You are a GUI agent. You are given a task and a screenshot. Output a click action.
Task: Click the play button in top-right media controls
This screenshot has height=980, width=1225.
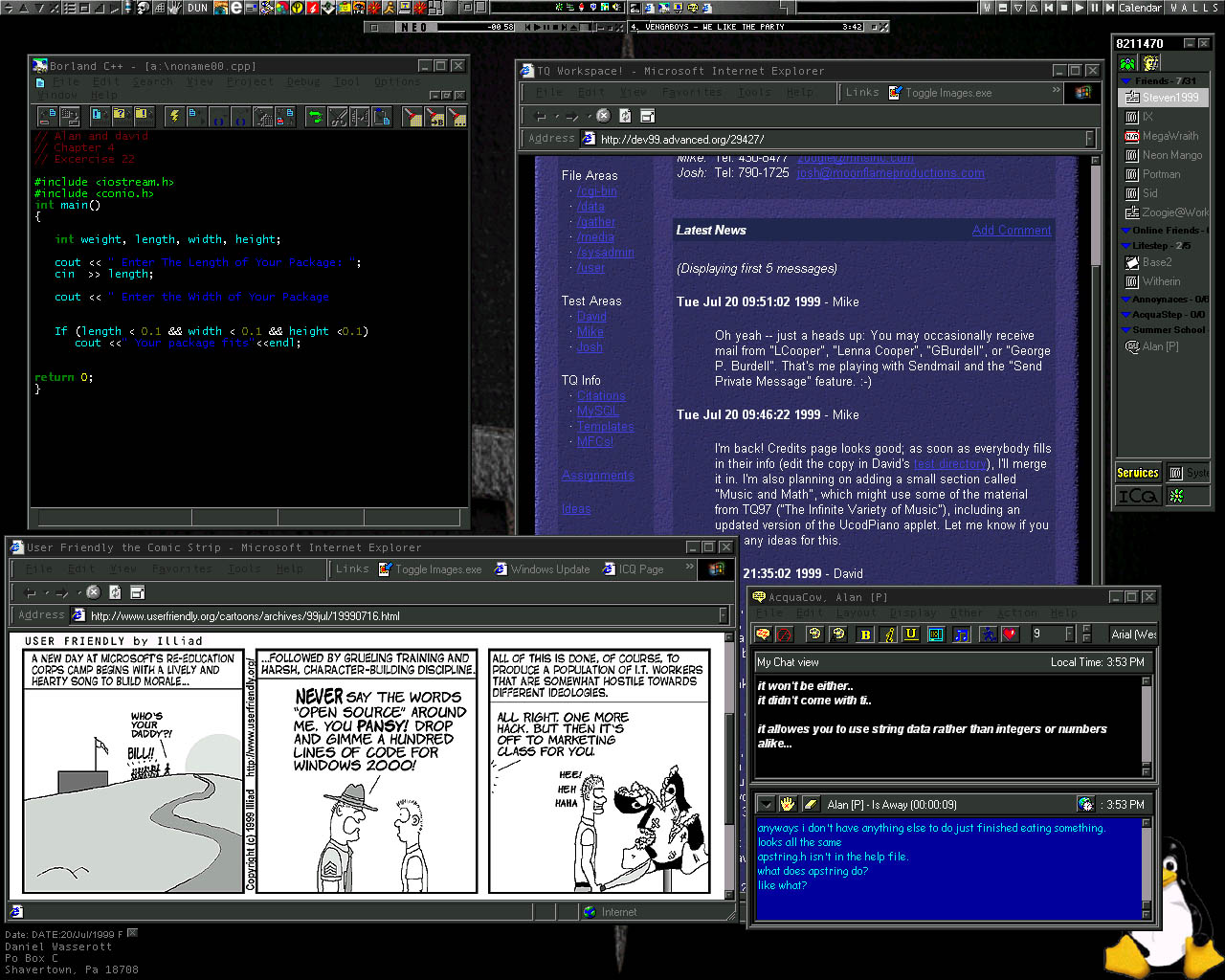click(1080, 8)
